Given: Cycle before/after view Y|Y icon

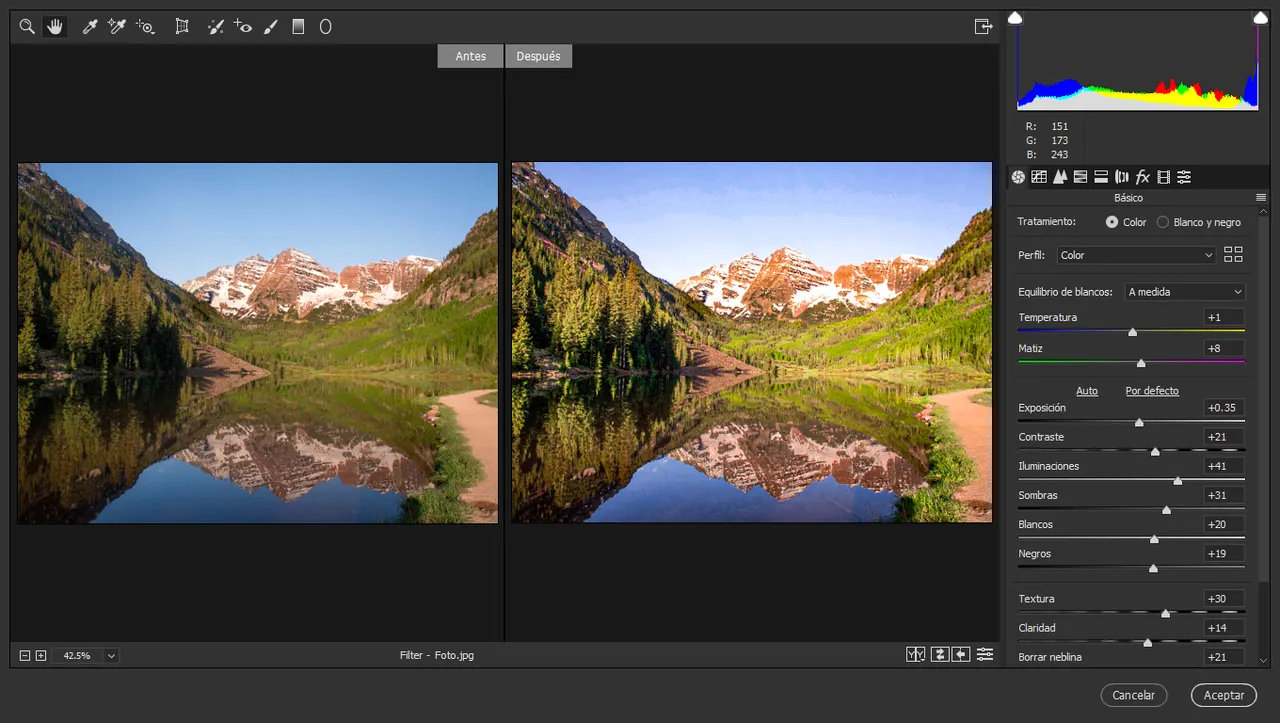Looking at the screenshot, I should (x=915, y=654).
